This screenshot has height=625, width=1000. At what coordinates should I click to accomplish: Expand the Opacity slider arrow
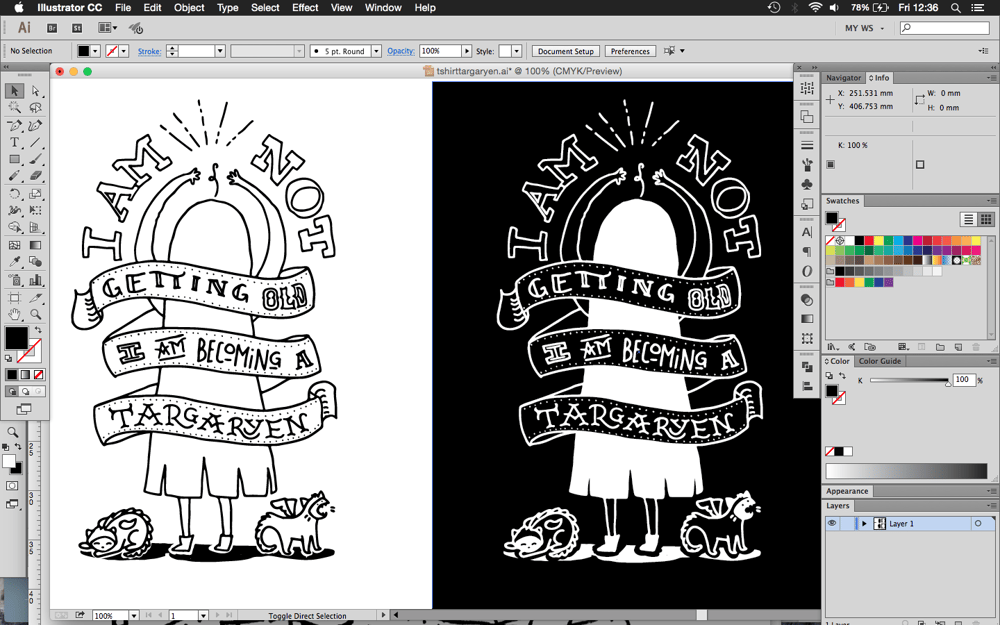click(467, 51)
